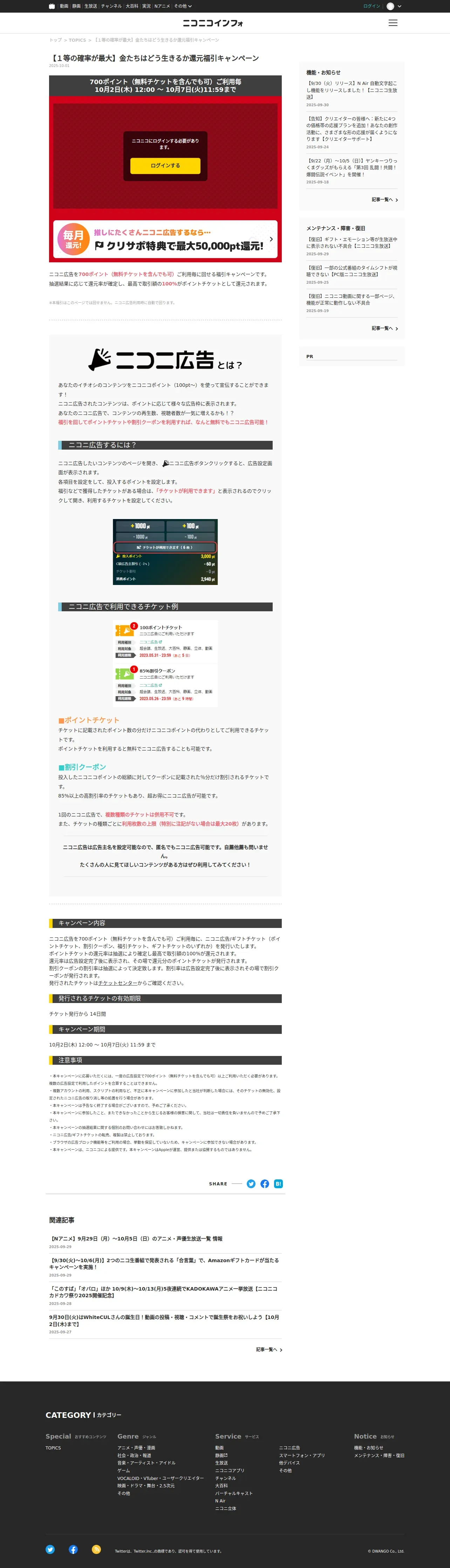Share the article on Facebook
Screen dimensions: 450x1568
(x=265, y=1184)
